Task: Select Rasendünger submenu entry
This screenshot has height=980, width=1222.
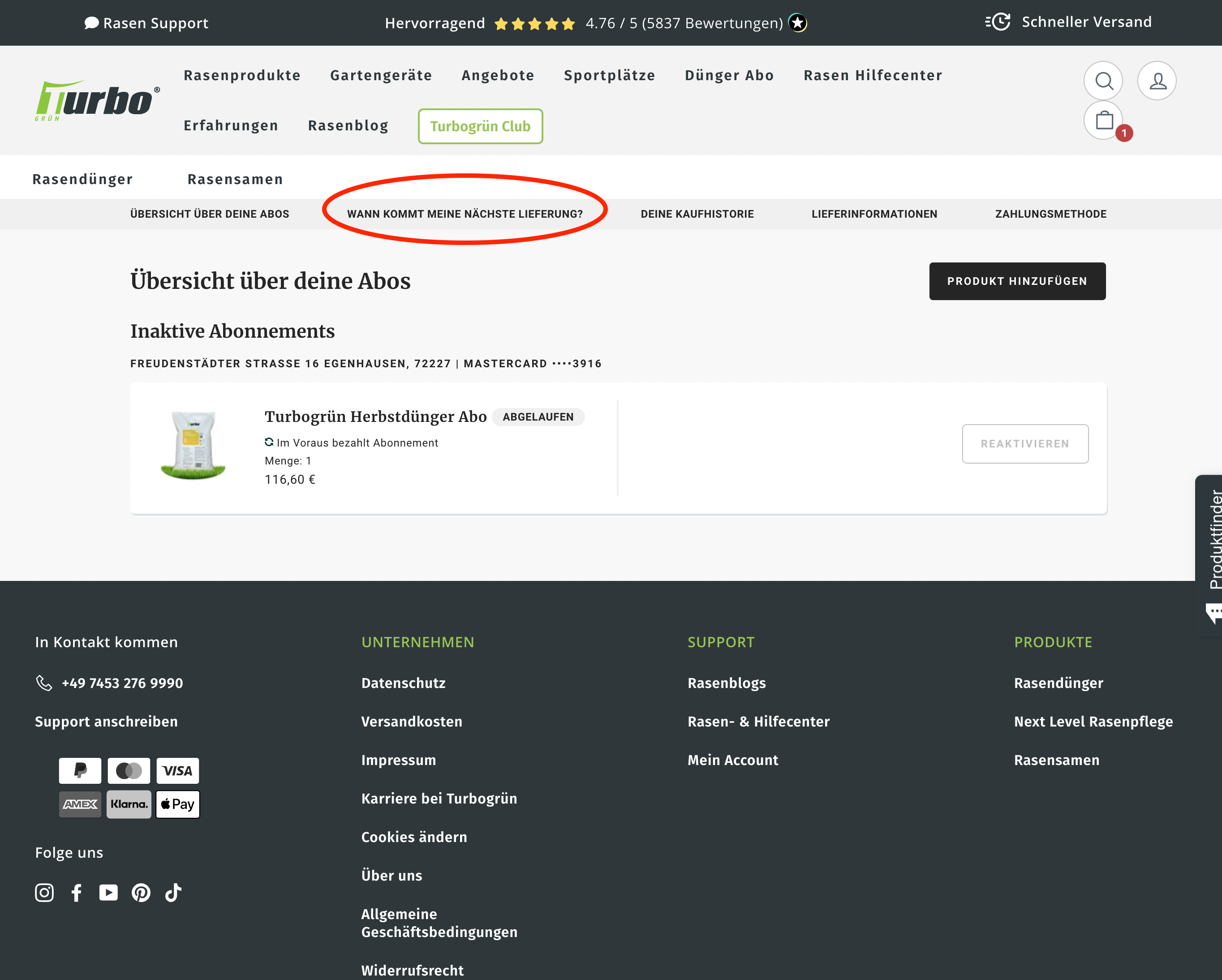Action: (83, 179)
